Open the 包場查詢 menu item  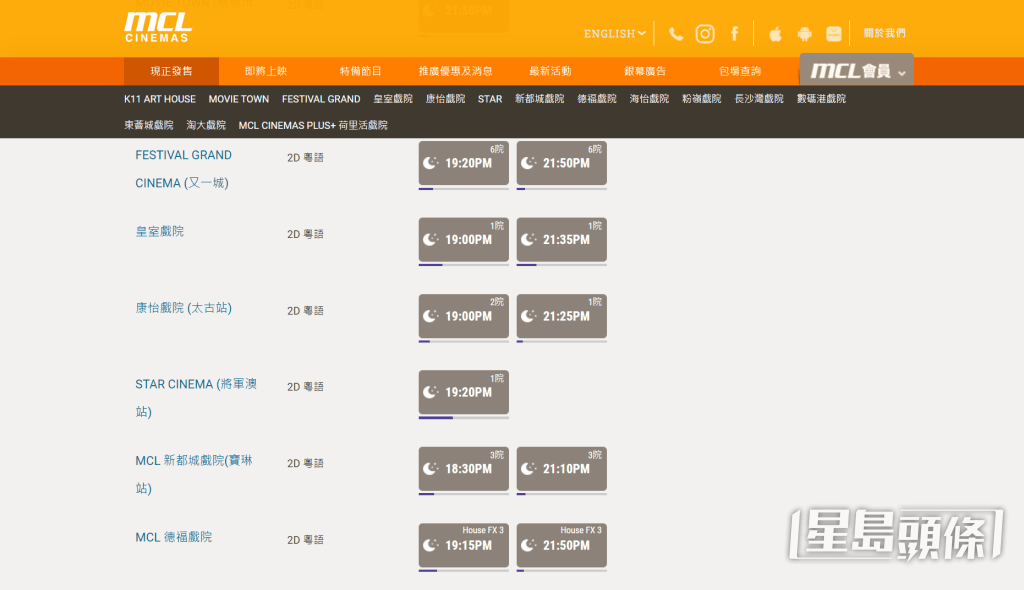739,71
